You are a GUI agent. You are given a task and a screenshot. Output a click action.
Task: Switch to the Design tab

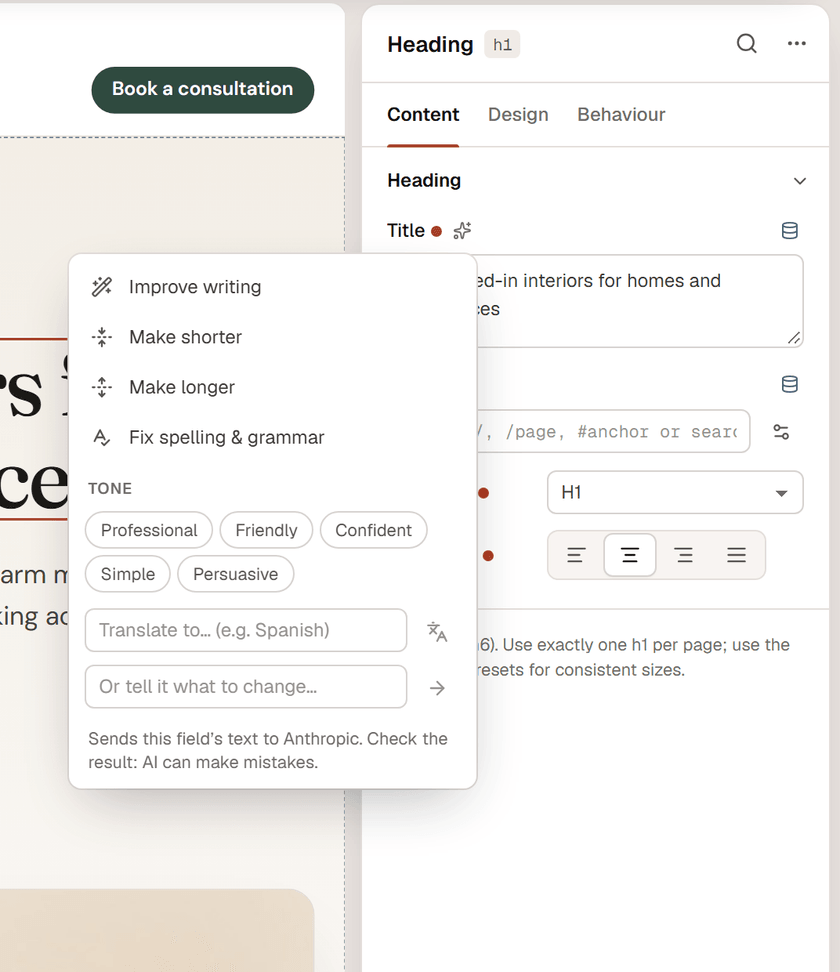518,115
